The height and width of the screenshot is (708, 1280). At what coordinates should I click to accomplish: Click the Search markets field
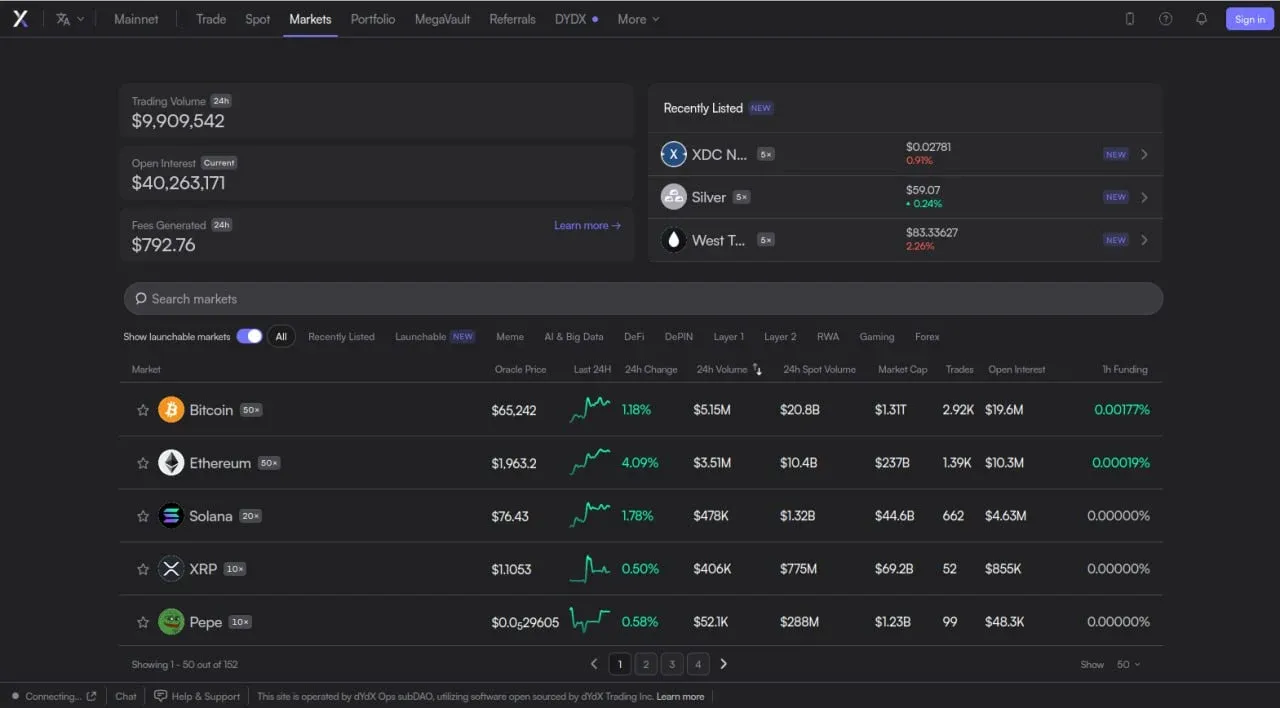pos(643,299)
